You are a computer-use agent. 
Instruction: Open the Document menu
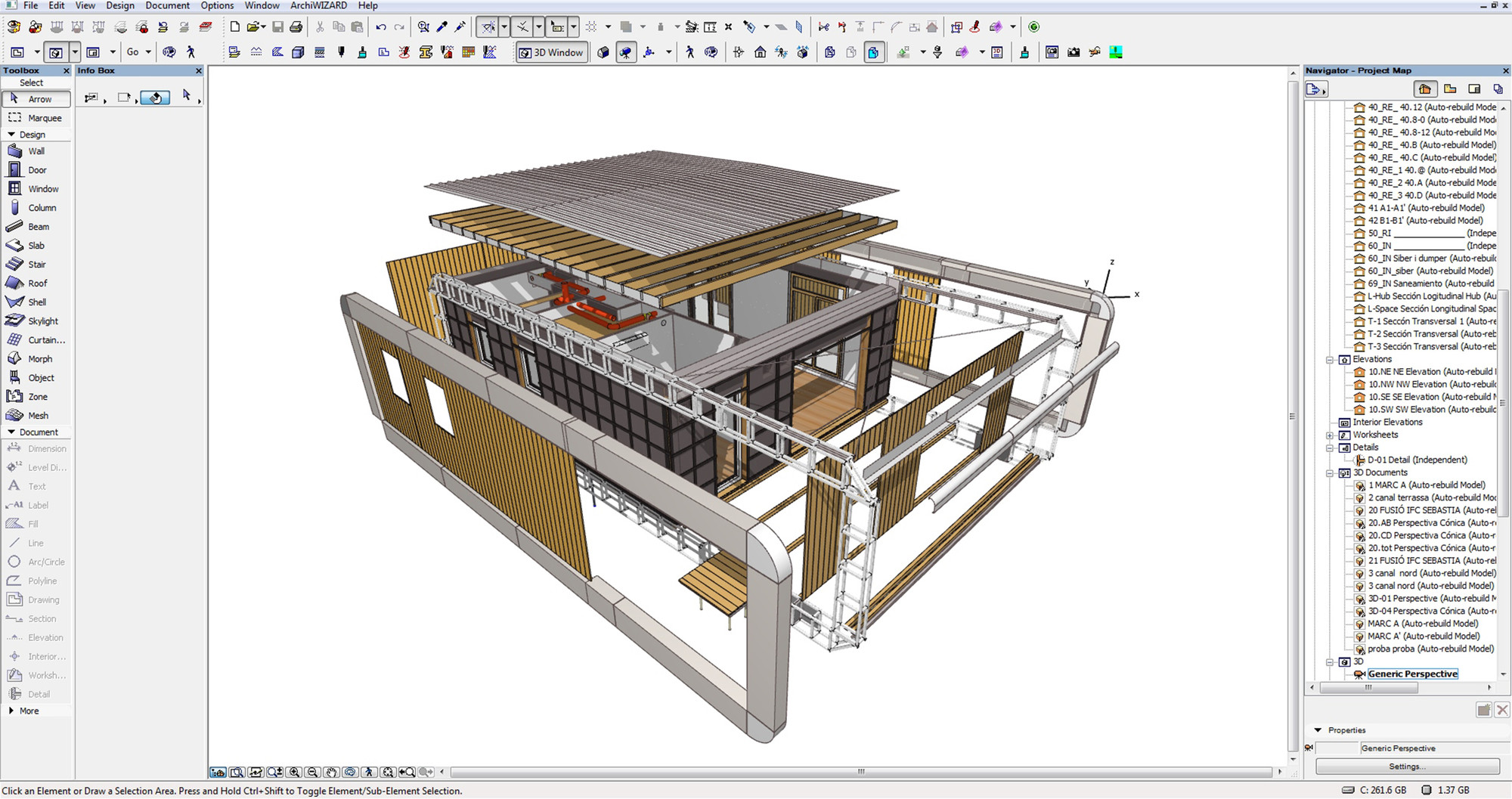point(167,5)
